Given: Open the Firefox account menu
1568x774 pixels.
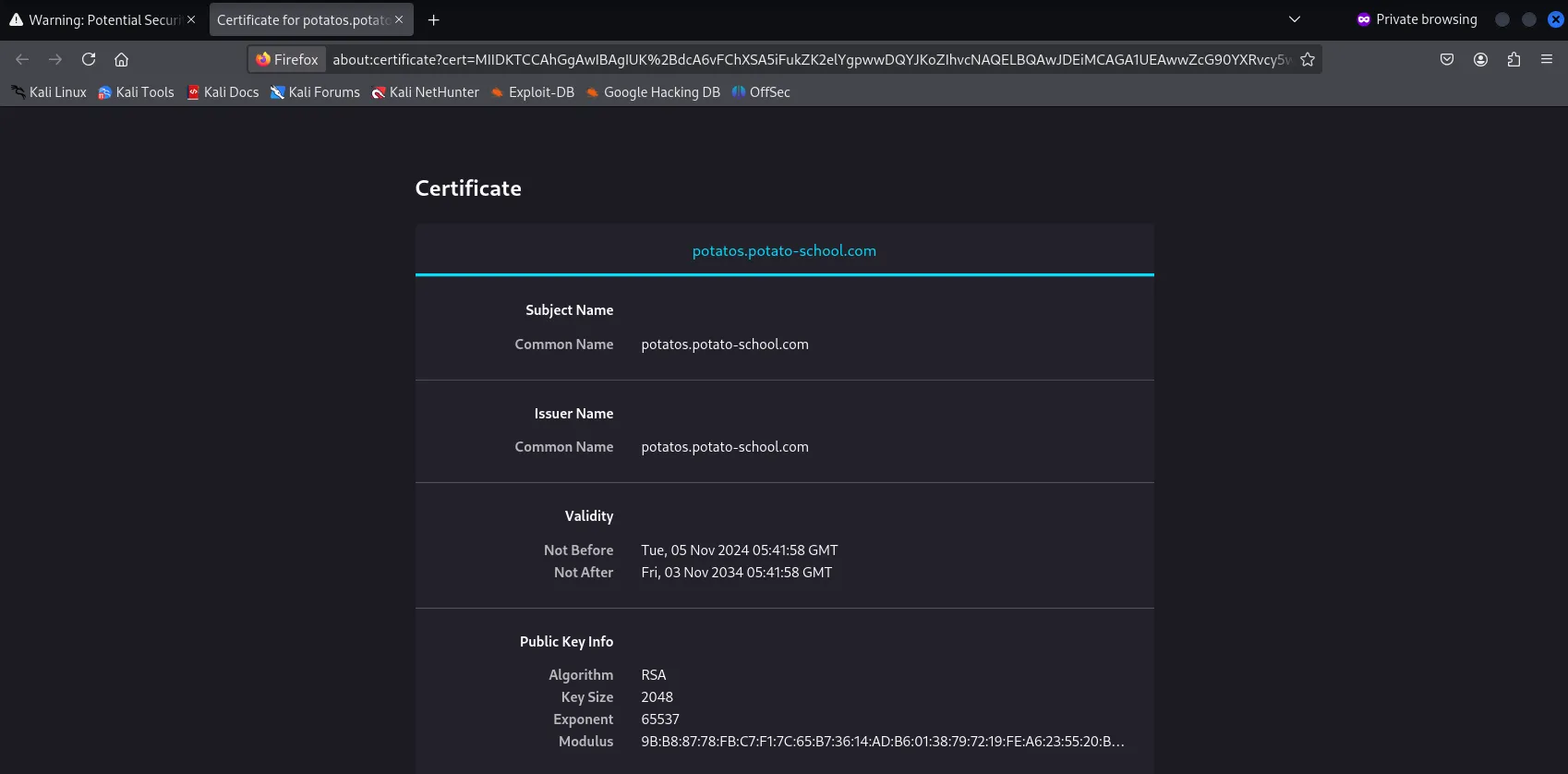Looking at the screenshot, I should pyautogui.click(x=1480, y=59).
